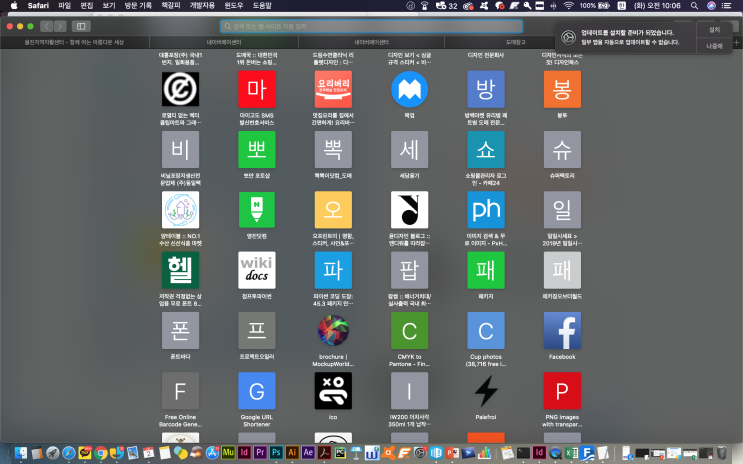Click the Wi-Fi status icon
This screenshot has height=464, width=743.
(569, 6)
